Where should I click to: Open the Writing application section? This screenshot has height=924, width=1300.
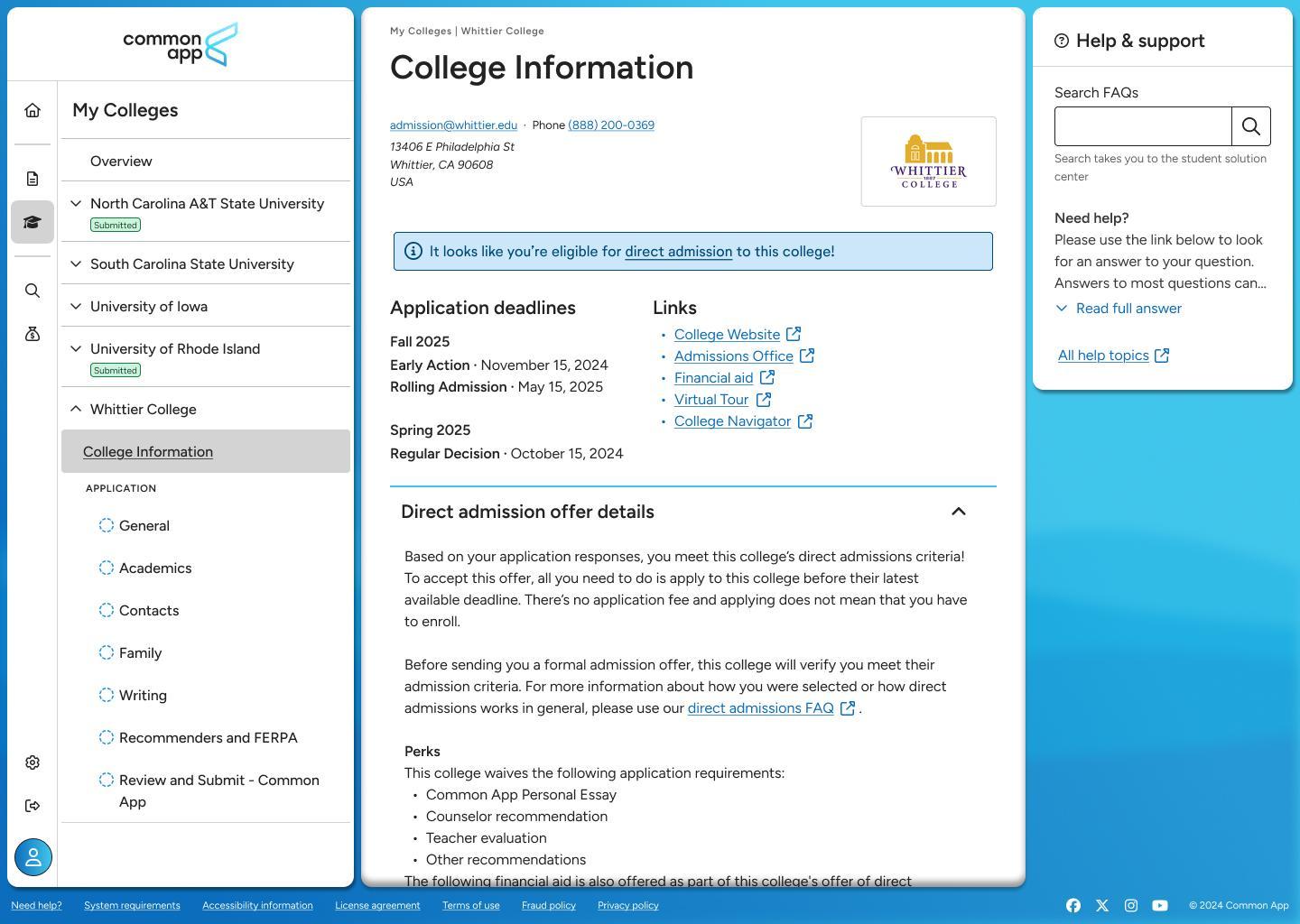[x=143, y=695]
